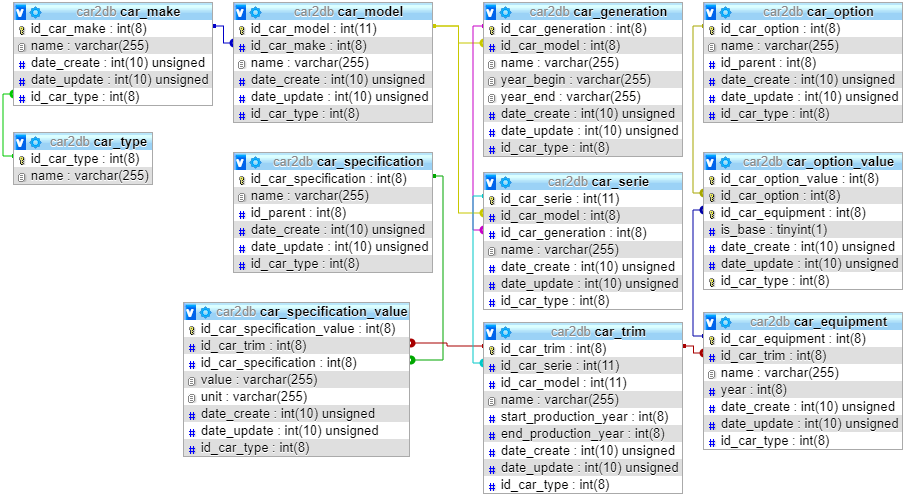Open the car_trim table gear icon

coord(506,332)
